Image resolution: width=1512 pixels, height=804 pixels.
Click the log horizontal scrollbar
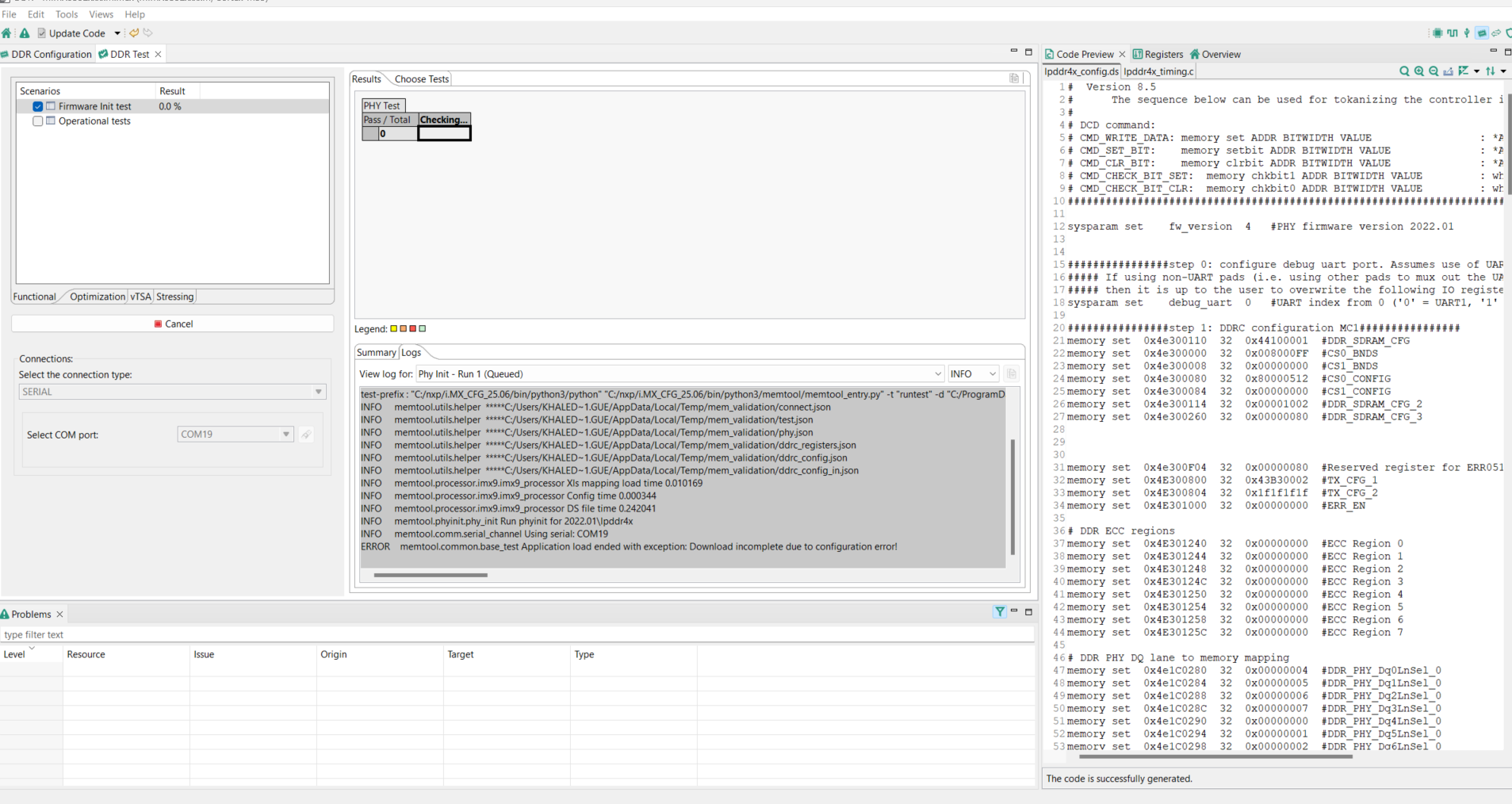[x=431, y=575]
